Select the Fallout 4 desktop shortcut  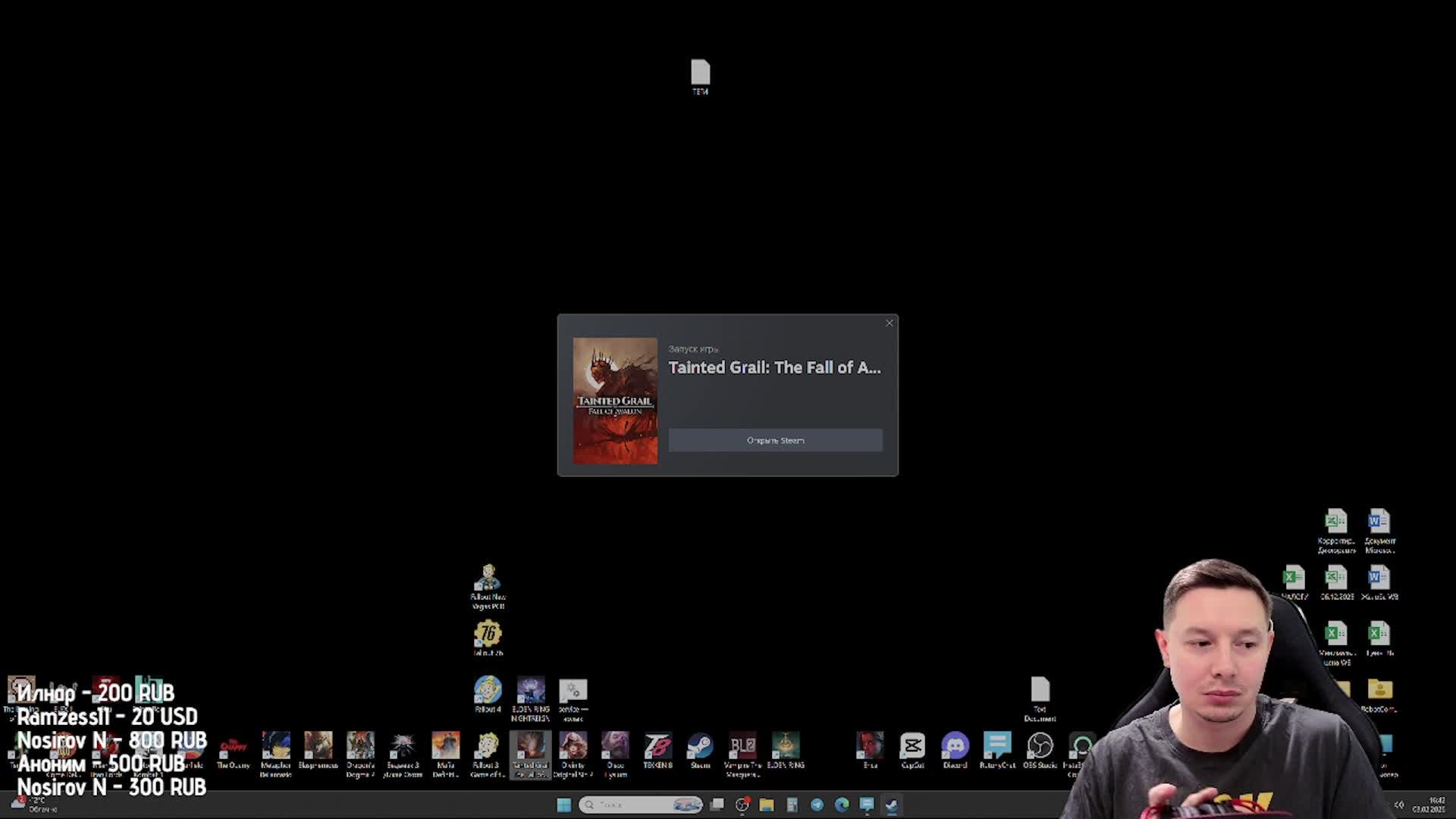pos(488,691)
